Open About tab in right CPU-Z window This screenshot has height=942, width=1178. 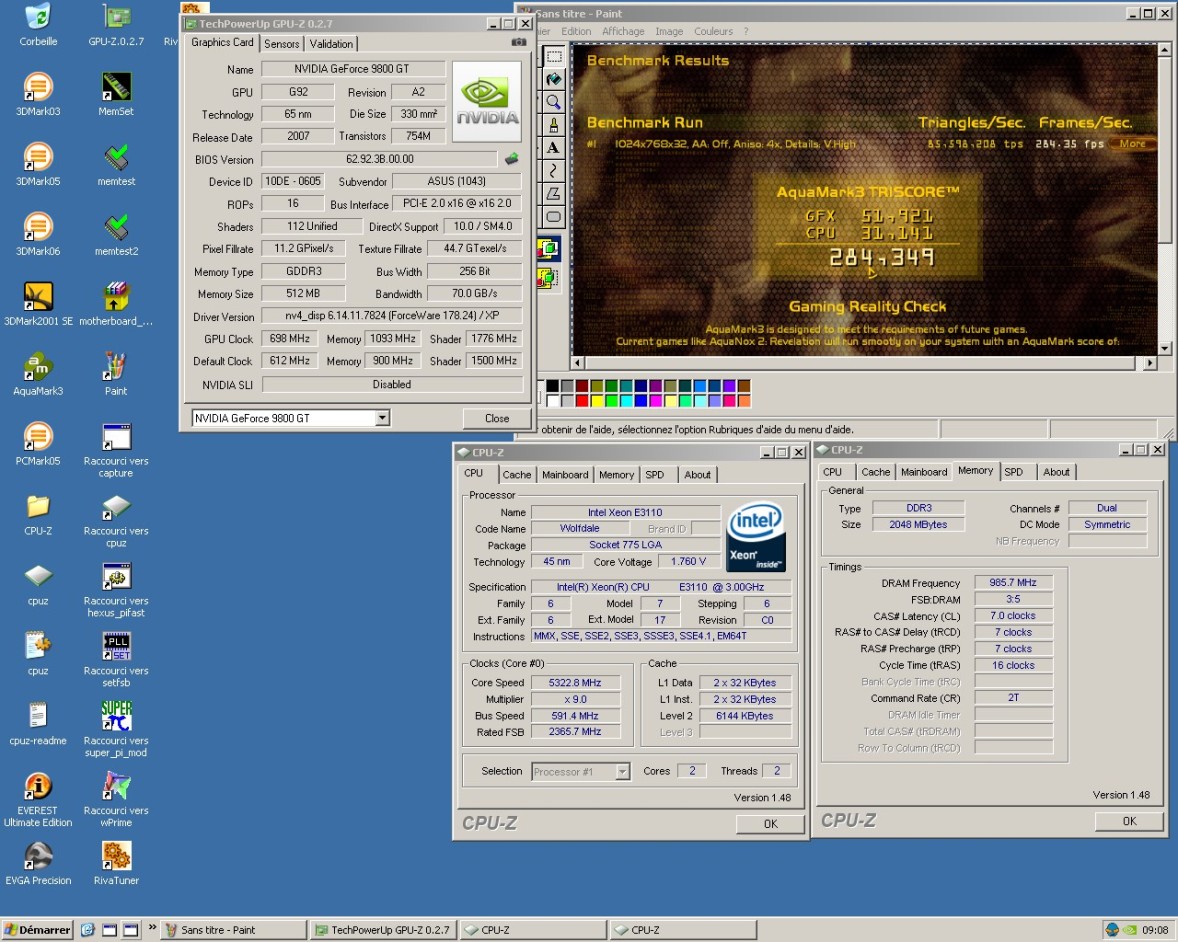(1056, 472)
